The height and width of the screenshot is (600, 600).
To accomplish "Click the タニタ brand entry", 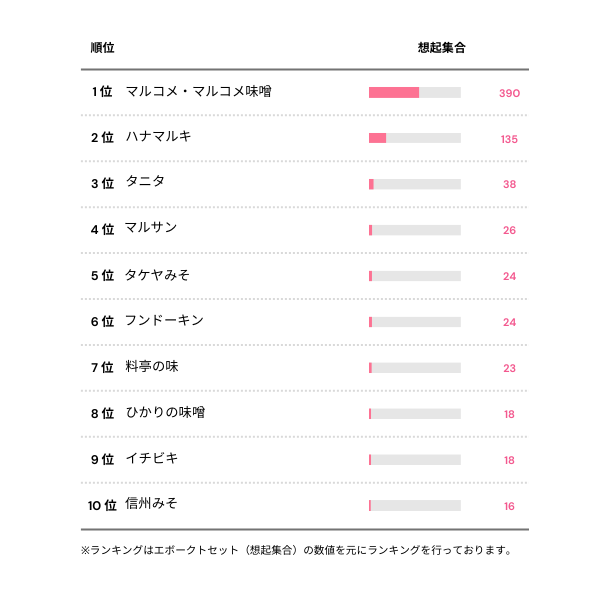I will click(x=145, y=182).
